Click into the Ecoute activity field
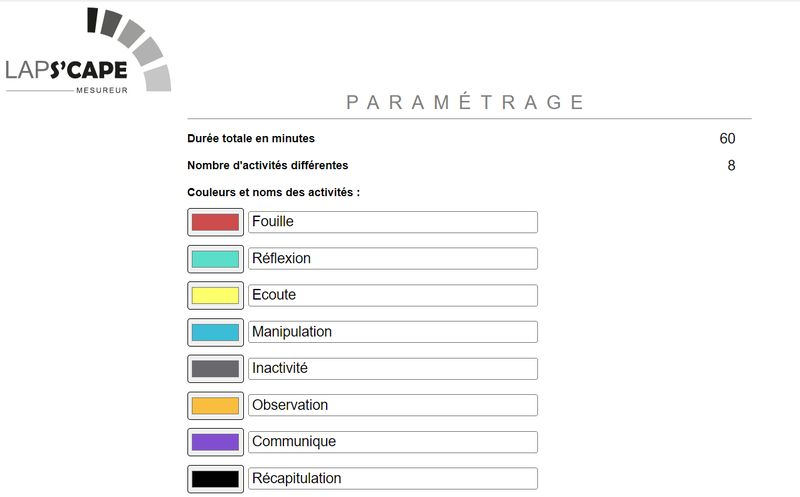Screen dimensions: 800x497 [x=393, y=295]
